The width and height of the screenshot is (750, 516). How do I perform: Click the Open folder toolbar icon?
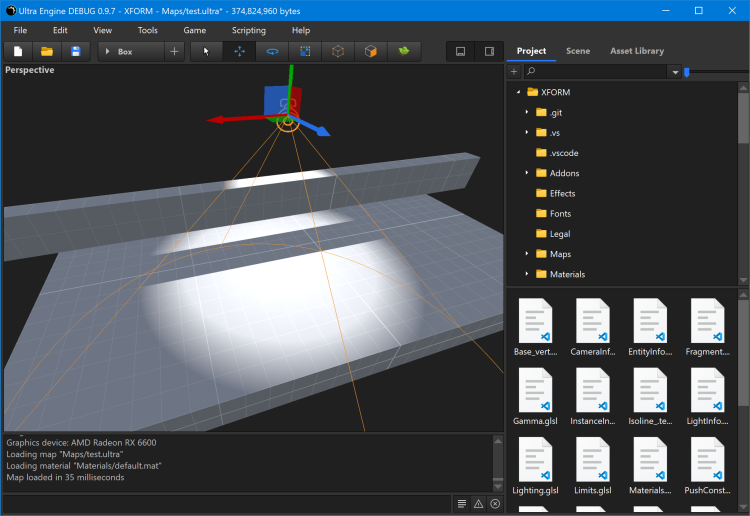point(47,51)
